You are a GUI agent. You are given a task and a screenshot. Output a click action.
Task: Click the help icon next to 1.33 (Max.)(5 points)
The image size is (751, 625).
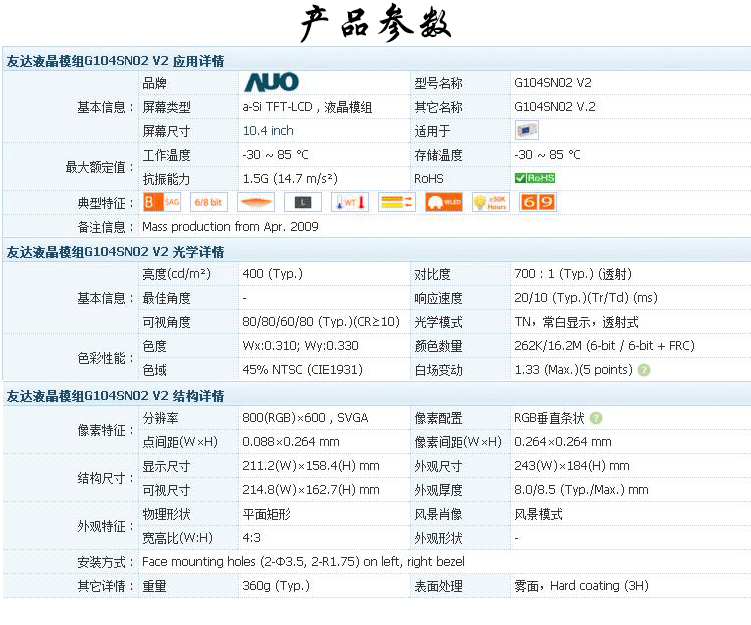tap(644, 370)
